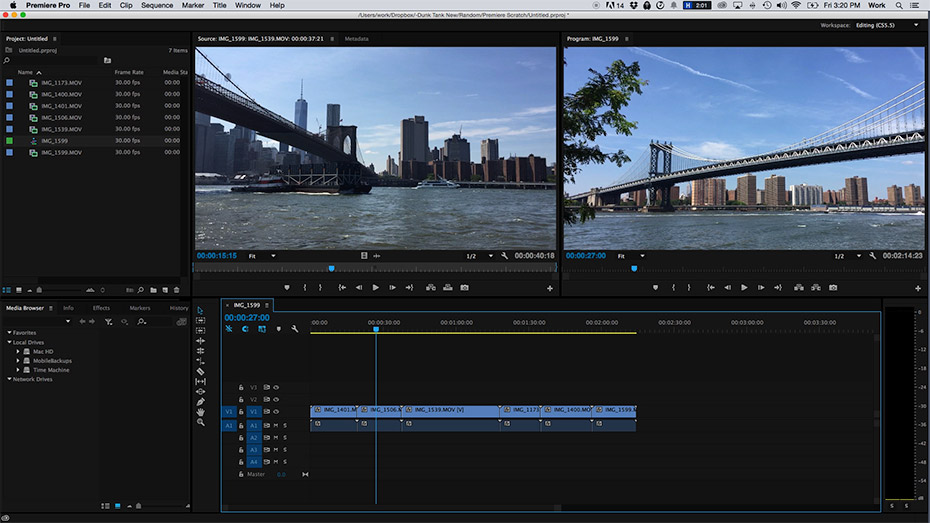Open the Sequence menu

coord(156,5)
